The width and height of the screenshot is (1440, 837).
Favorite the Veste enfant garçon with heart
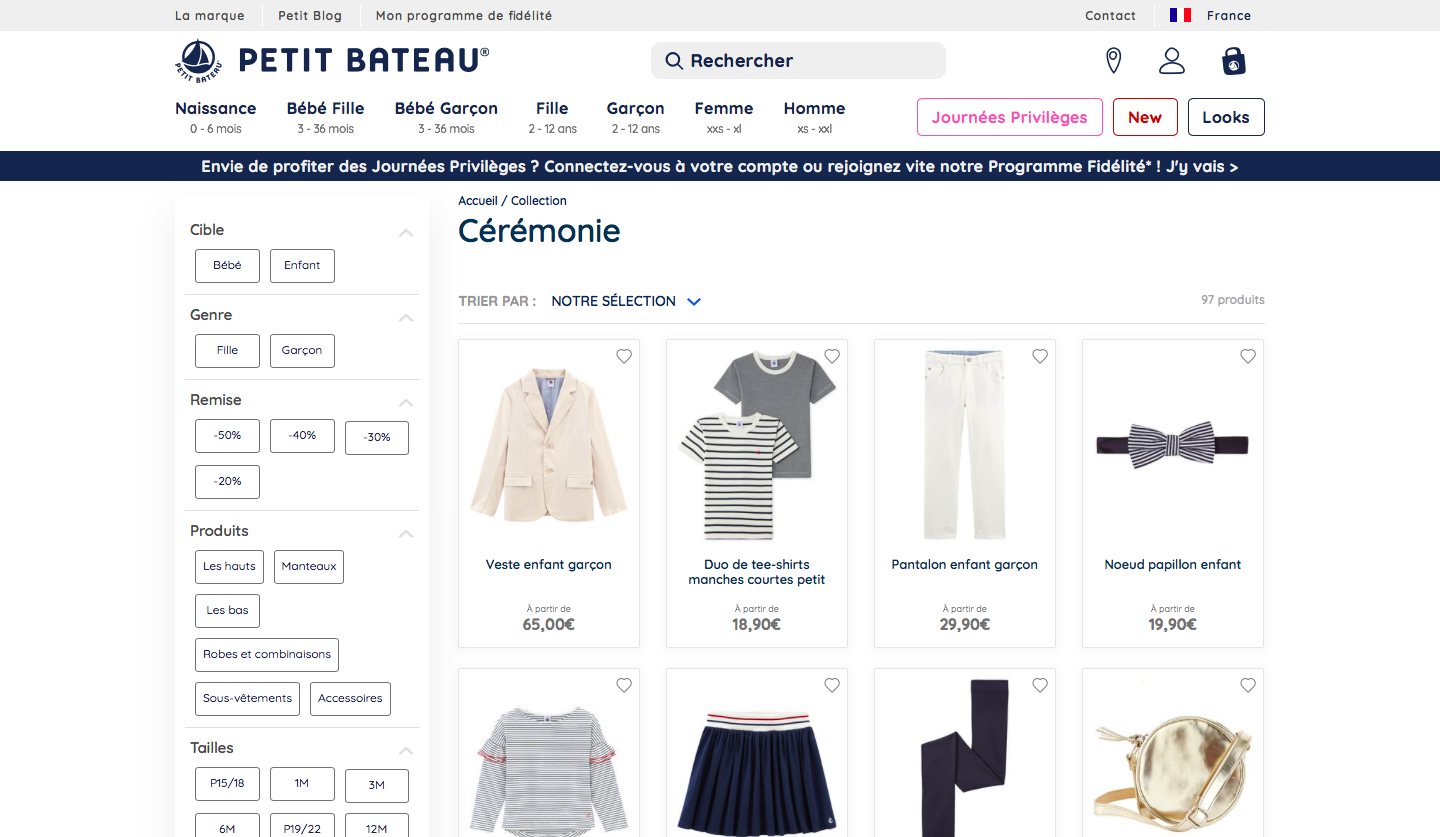(x=624, y=356)
